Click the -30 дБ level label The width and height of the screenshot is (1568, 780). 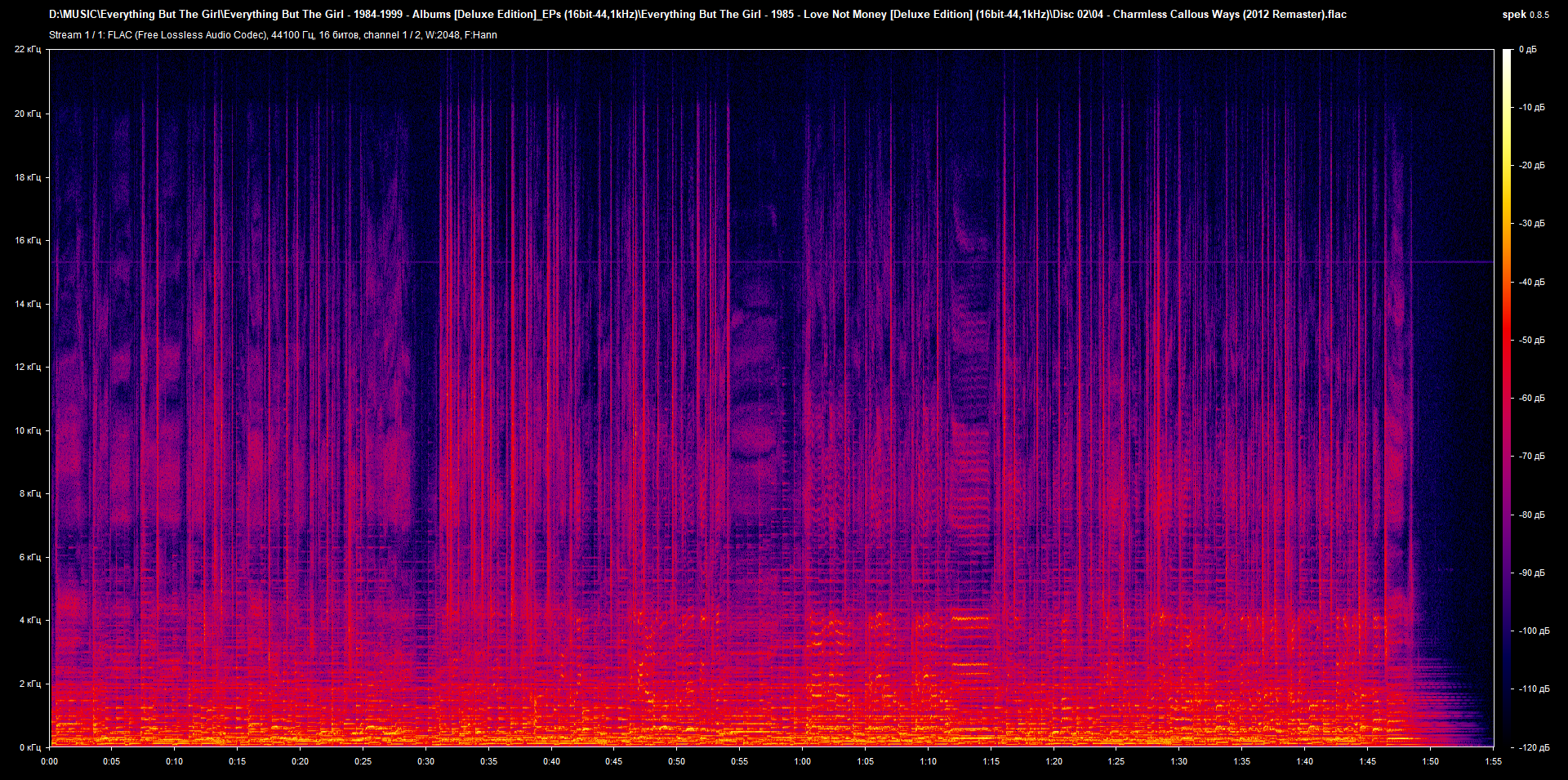tap(1531, 224)
